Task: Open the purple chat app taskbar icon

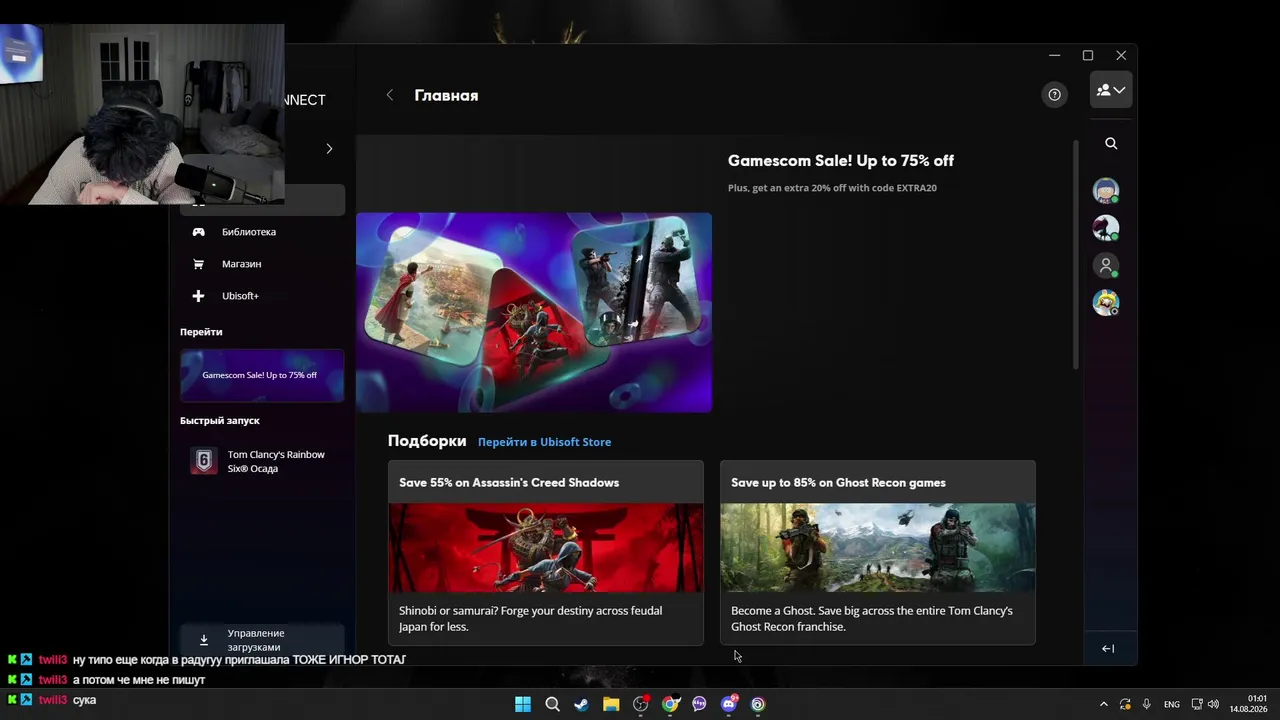Action: click(x=699, y=704)
